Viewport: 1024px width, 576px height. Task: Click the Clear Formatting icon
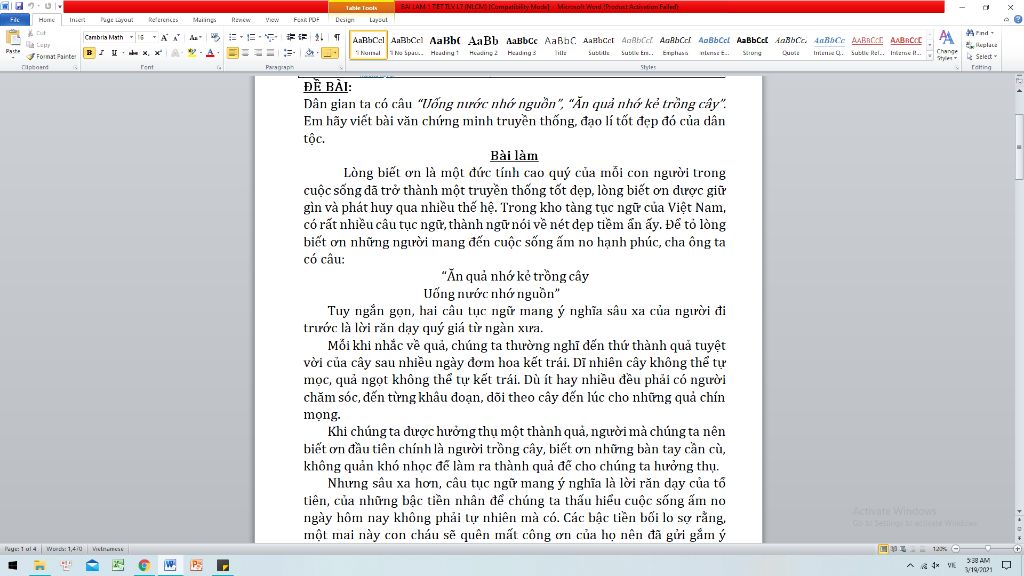[x=216, y=38]
